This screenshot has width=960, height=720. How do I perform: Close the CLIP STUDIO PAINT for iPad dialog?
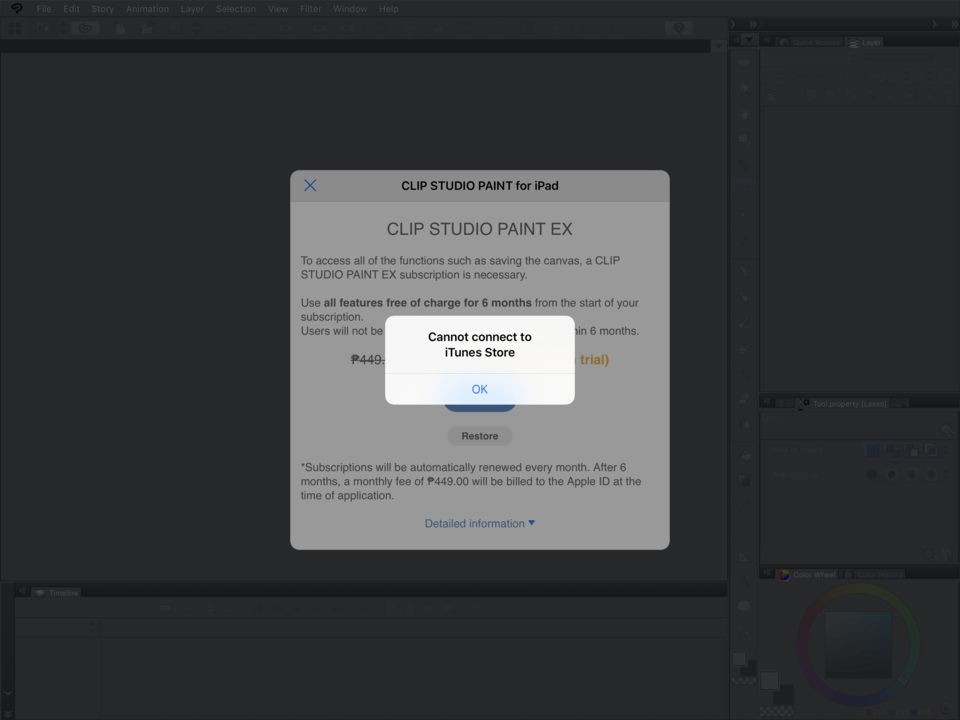point(310,186)
